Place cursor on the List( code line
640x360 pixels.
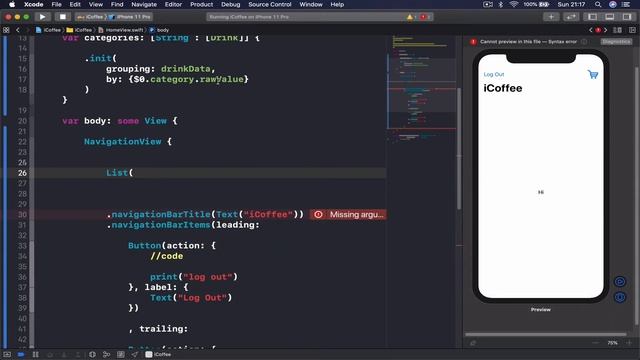pyautogui.click(x=120, y=173)
